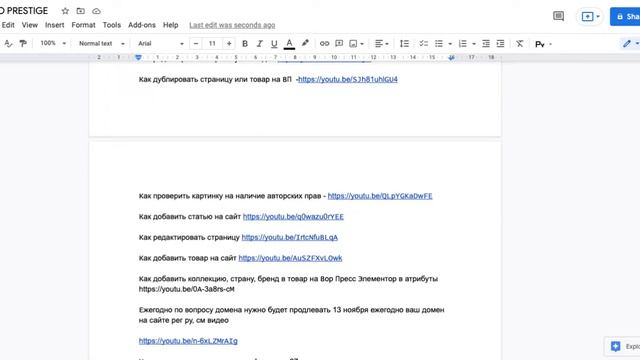This screenshot has width=640, height=360.
Task: Decrease font size with minus button
Action: point(196,44)
